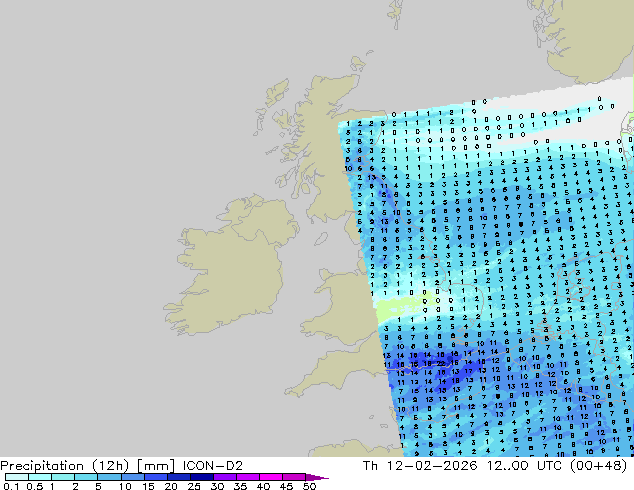634x490 pixels.
Task: Select the 5–10 mm legend color box
Action: 109,477
